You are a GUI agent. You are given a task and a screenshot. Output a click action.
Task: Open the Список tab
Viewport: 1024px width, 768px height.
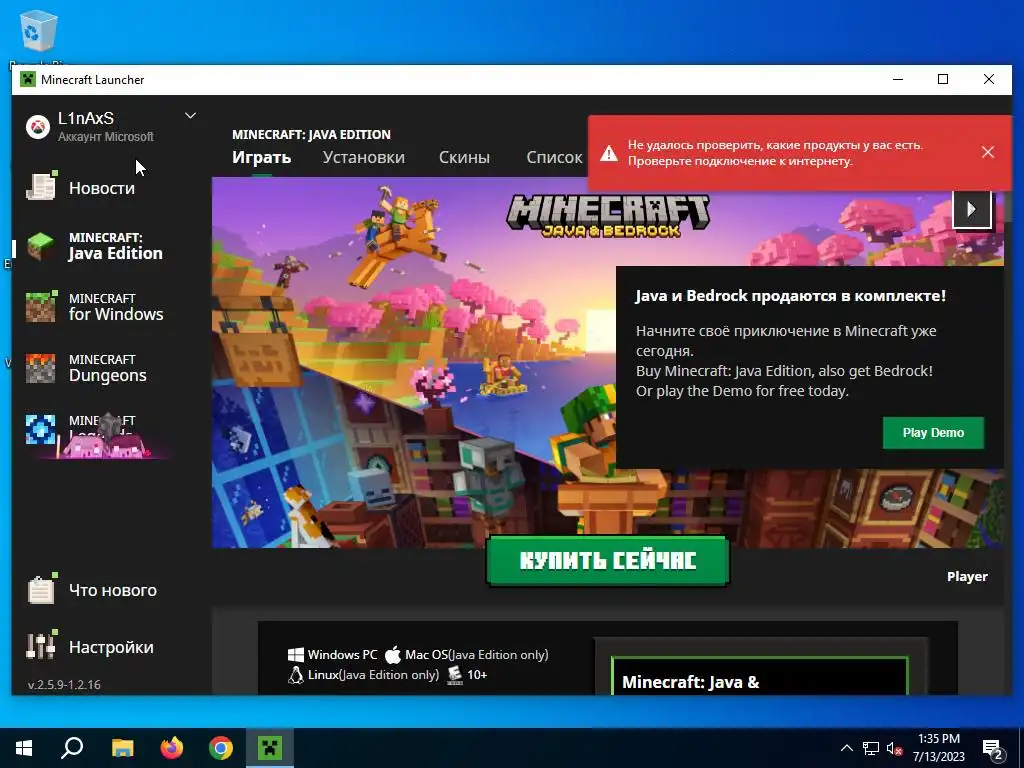(x=554, y=157)
